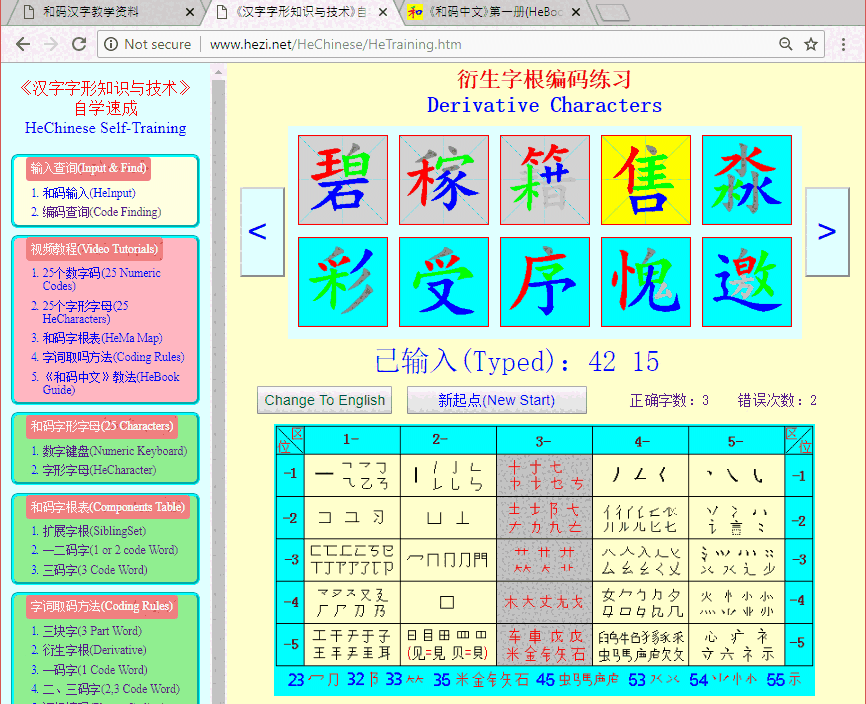Image resolution: width=866 pixels, height=704 pixels.
Task: Select the 碧 character practice tile
Action: click(x=343, y=180)
